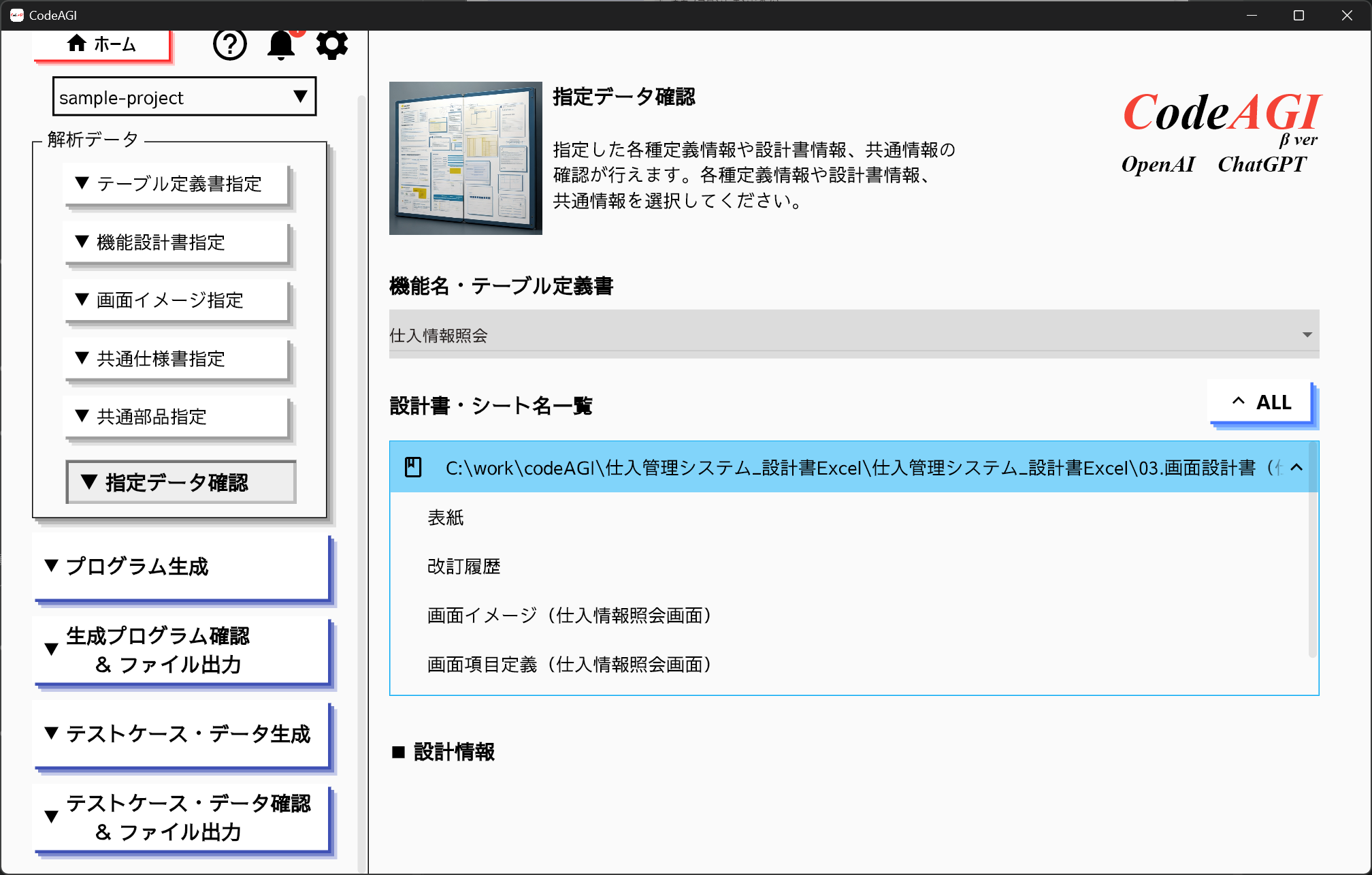
Task: Open 画面イメージ指定 section
Action: tap(176, 300)
